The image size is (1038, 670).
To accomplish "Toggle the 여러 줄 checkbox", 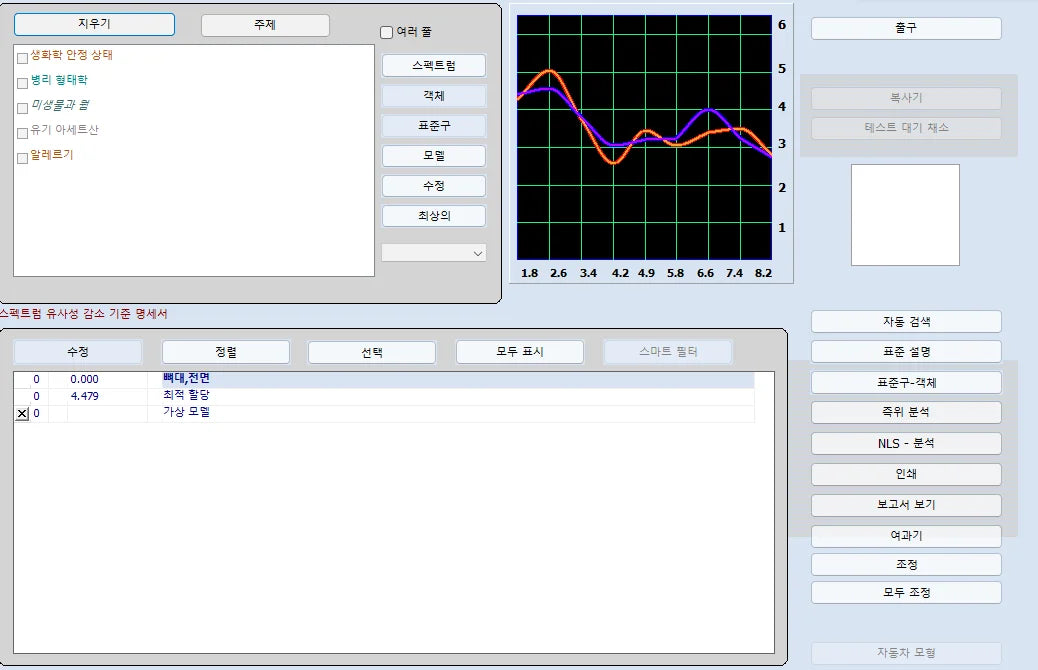I will (x=387, y=32).
